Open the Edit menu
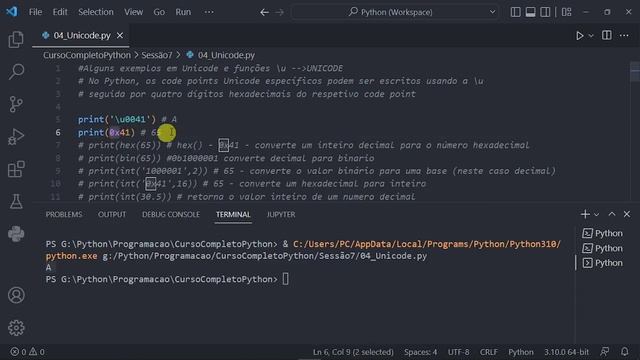 click(60, 12)
